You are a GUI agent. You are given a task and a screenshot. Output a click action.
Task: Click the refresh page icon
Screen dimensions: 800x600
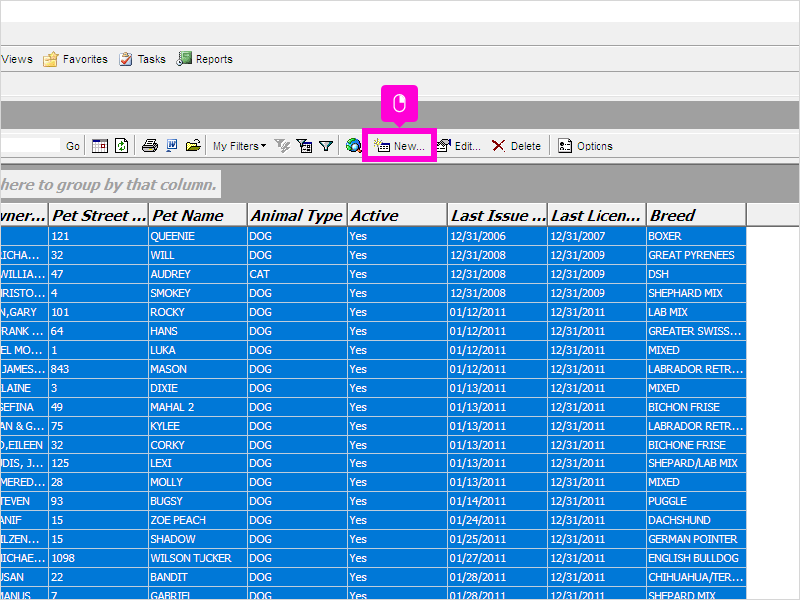click(121, 146)
